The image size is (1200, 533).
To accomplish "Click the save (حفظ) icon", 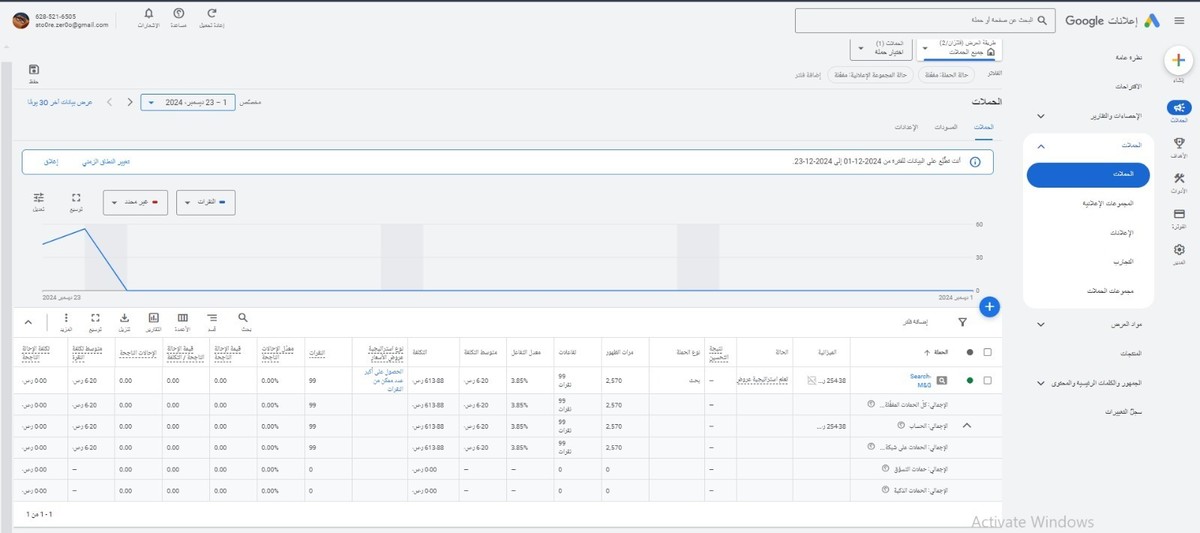I will pos(34,70).
